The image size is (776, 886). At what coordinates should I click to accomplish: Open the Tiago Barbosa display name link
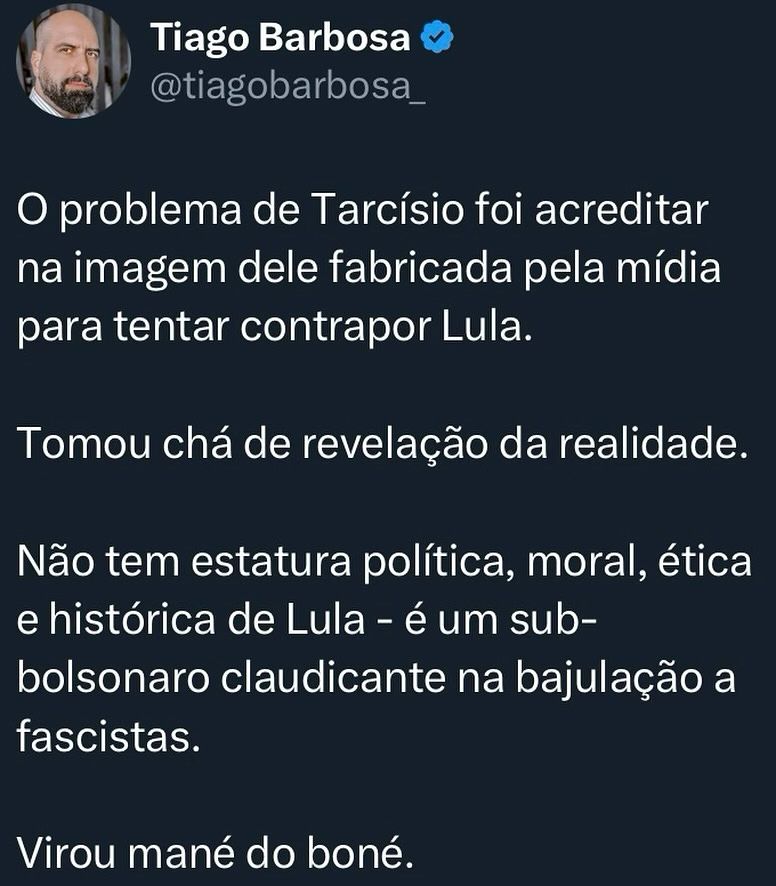click(280, 38)
